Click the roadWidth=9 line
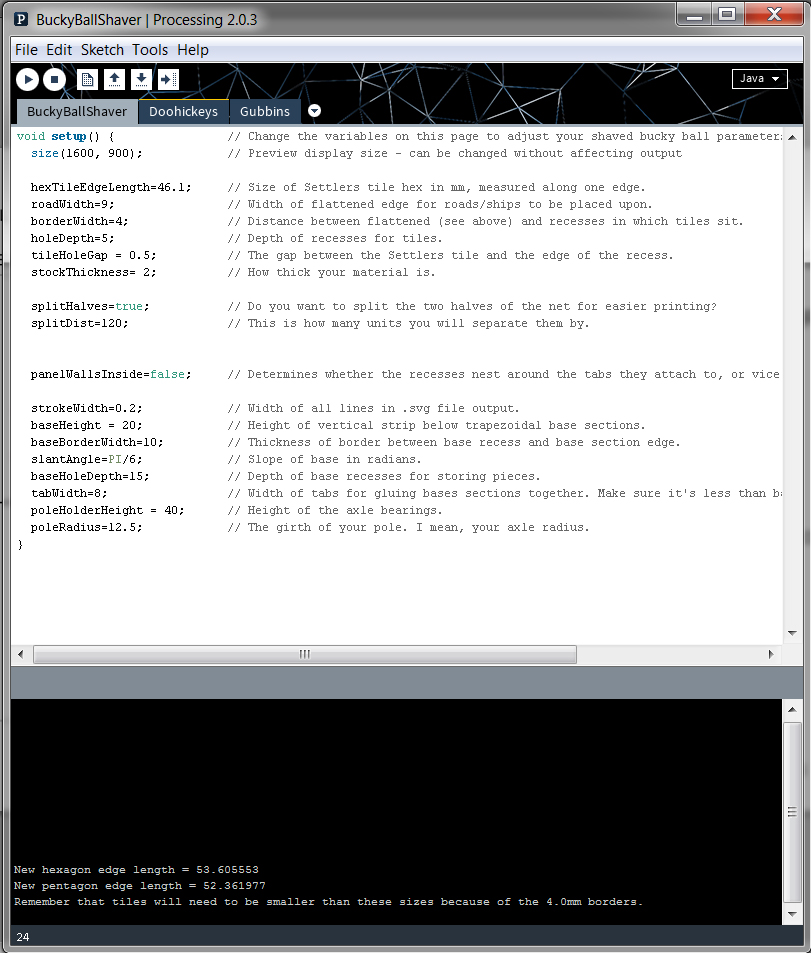Viewport: 811px width, 953px height. tap(72, 204)
